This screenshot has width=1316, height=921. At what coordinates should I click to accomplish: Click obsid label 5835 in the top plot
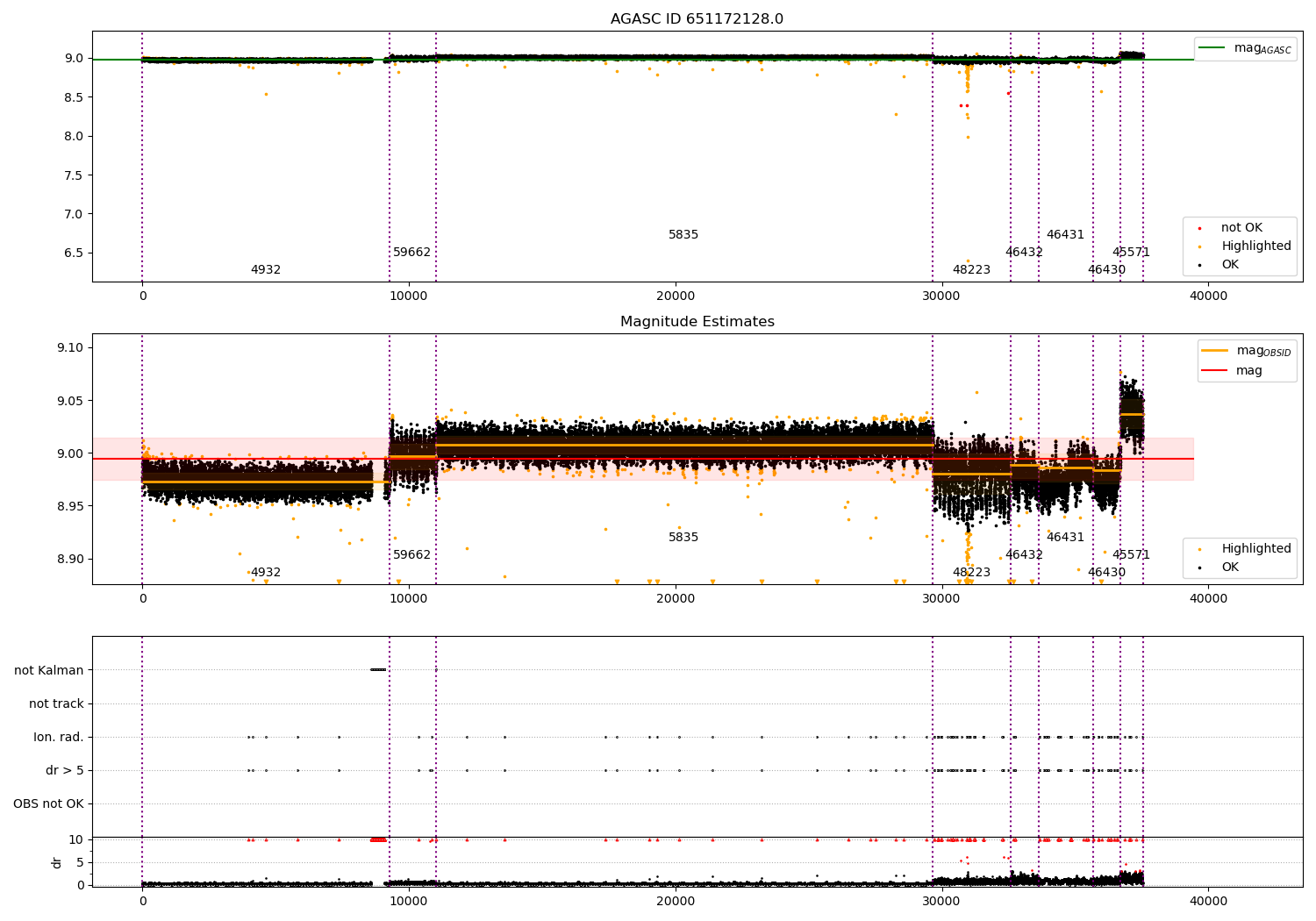tap(683, 235)
